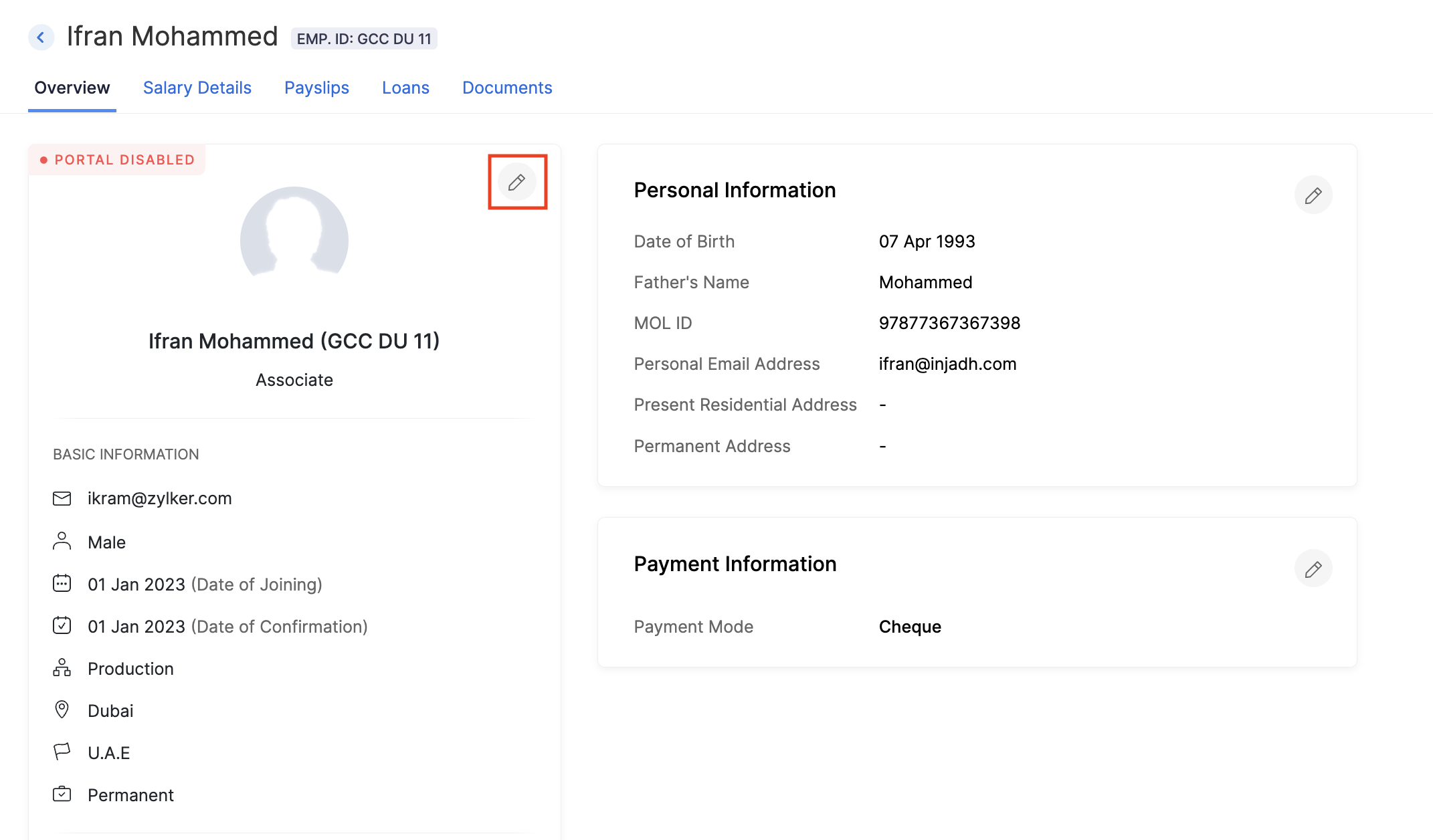Screen dimensions: 1433x840
Task: Click the employee profile avatar placeholder
Action: (294, 234)
